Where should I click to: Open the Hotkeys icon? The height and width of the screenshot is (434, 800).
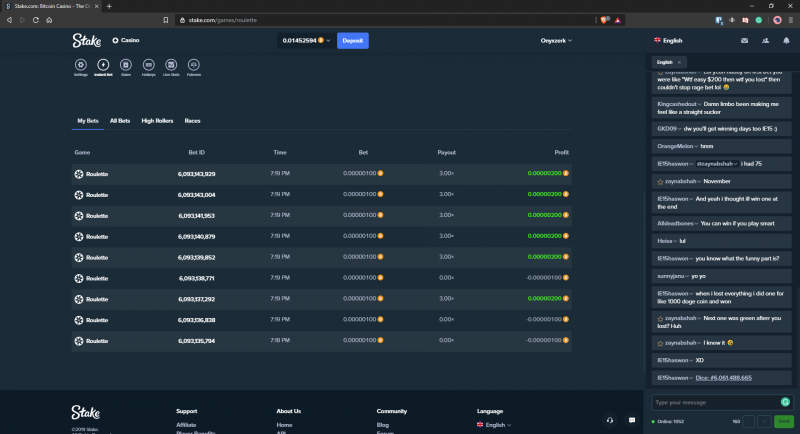(148, 65)
